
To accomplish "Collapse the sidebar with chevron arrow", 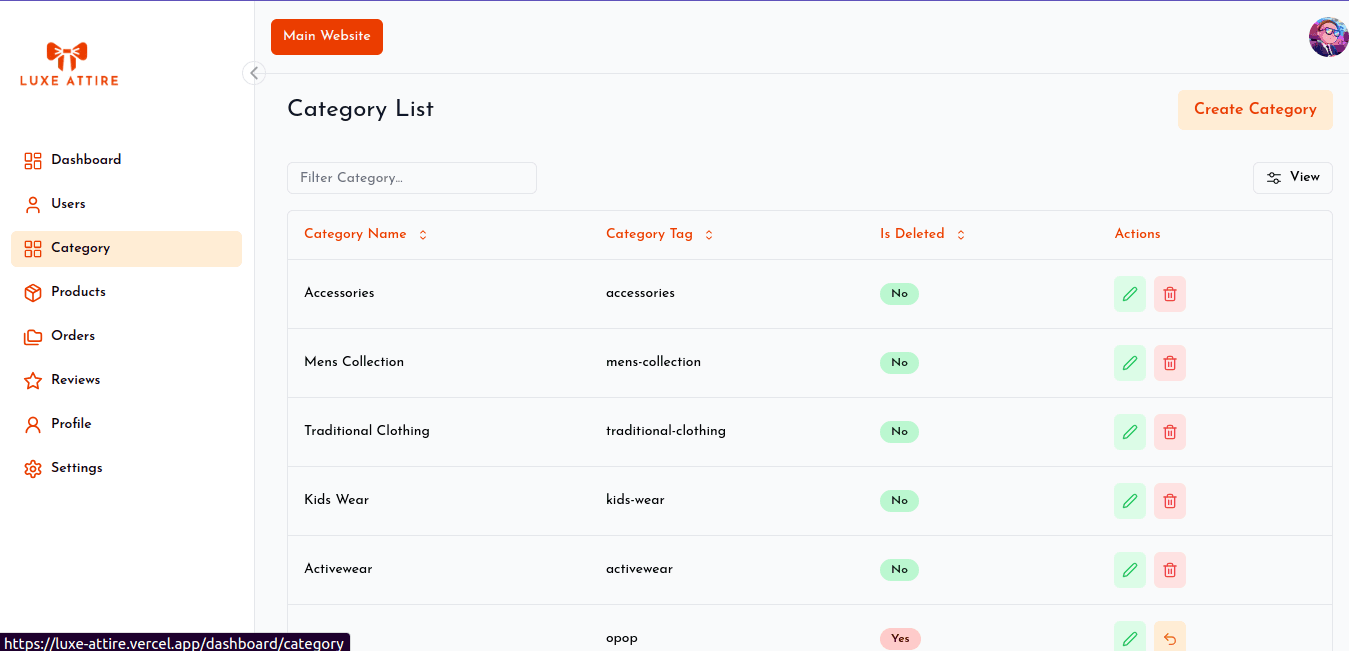I will (254, 73).
